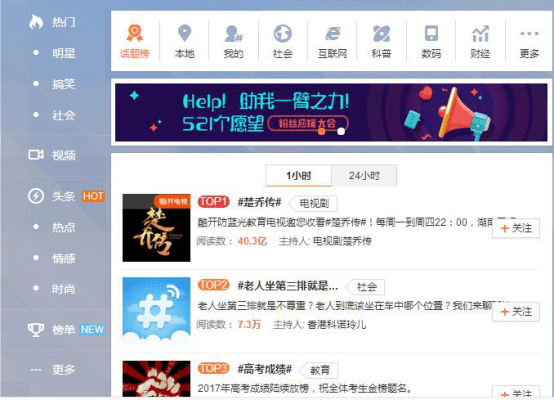Open the #高考成绩# topic link
The height and width of the screenshot is (400, 554).
tap(265, 370)
